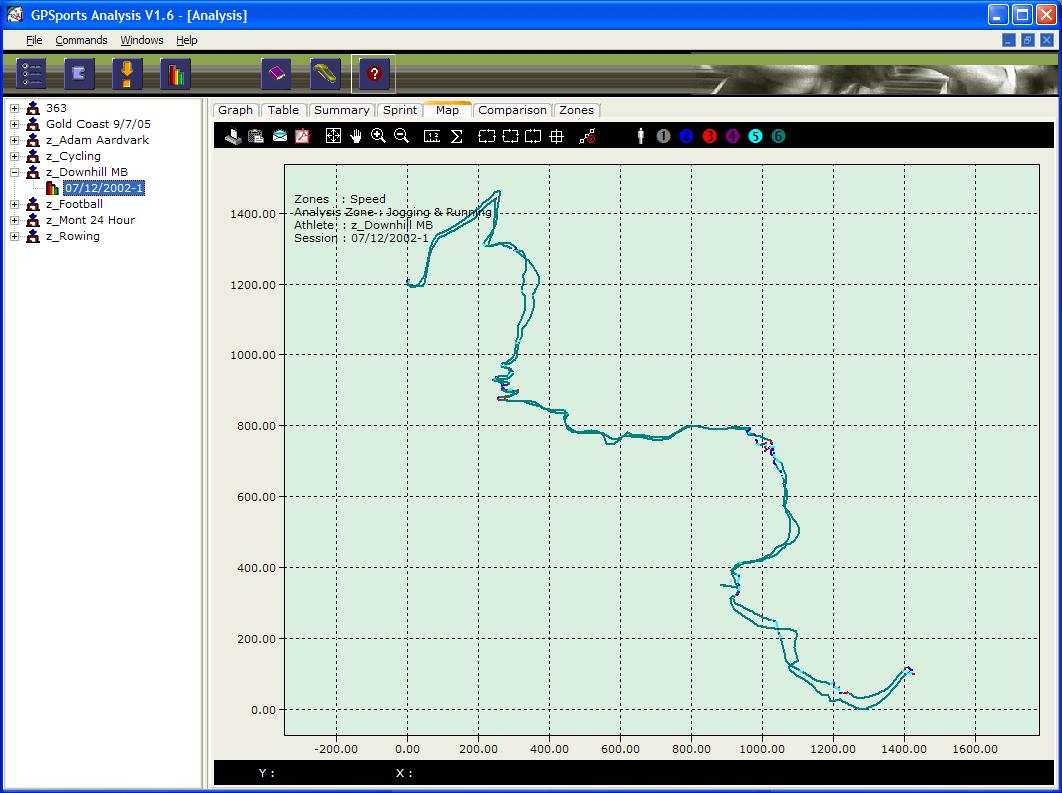Image resolution: width=1062 pixels, height=793 pixels.
Task: Click the colored bar chart toolbar button
Action: (175, 74)
